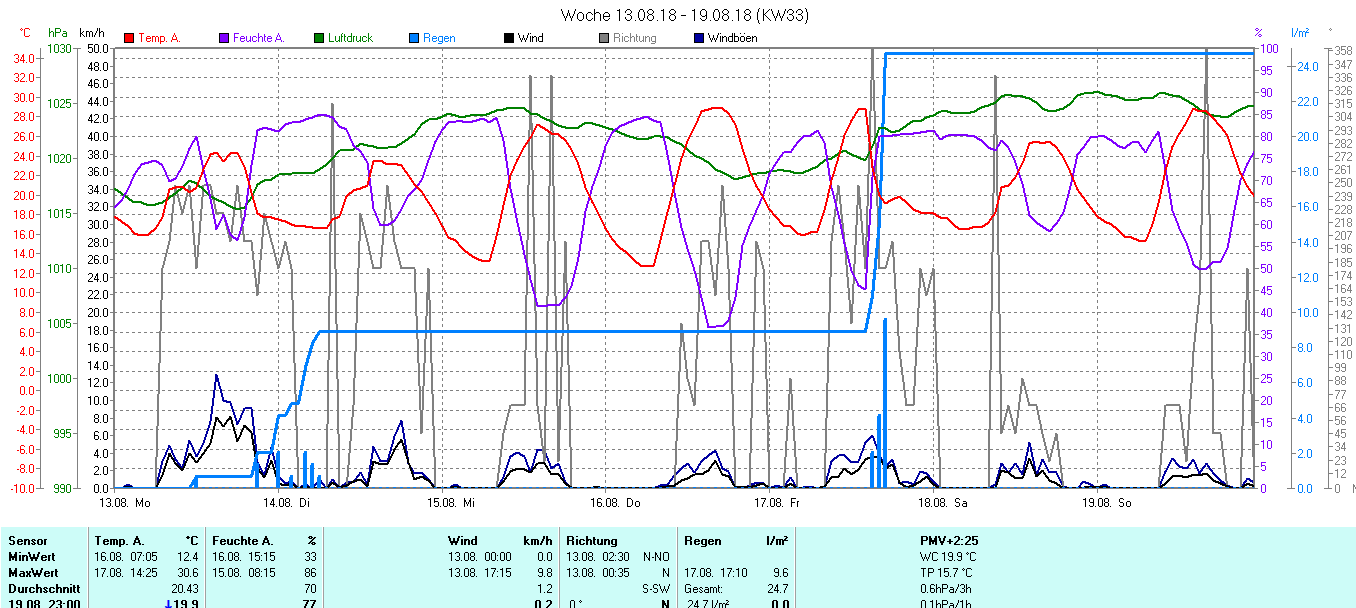Click the black Wind legend square
This screenshot has height=608, width=1356.
point(509,38)
